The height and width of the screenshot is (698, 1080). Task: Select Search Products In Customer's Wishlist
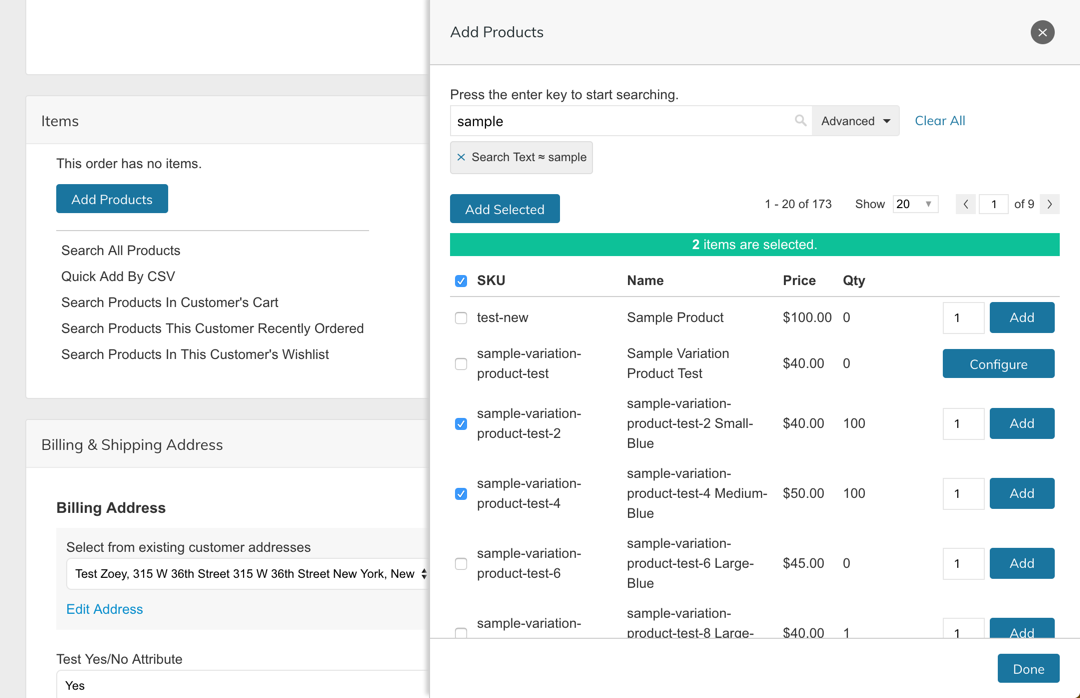195,354
